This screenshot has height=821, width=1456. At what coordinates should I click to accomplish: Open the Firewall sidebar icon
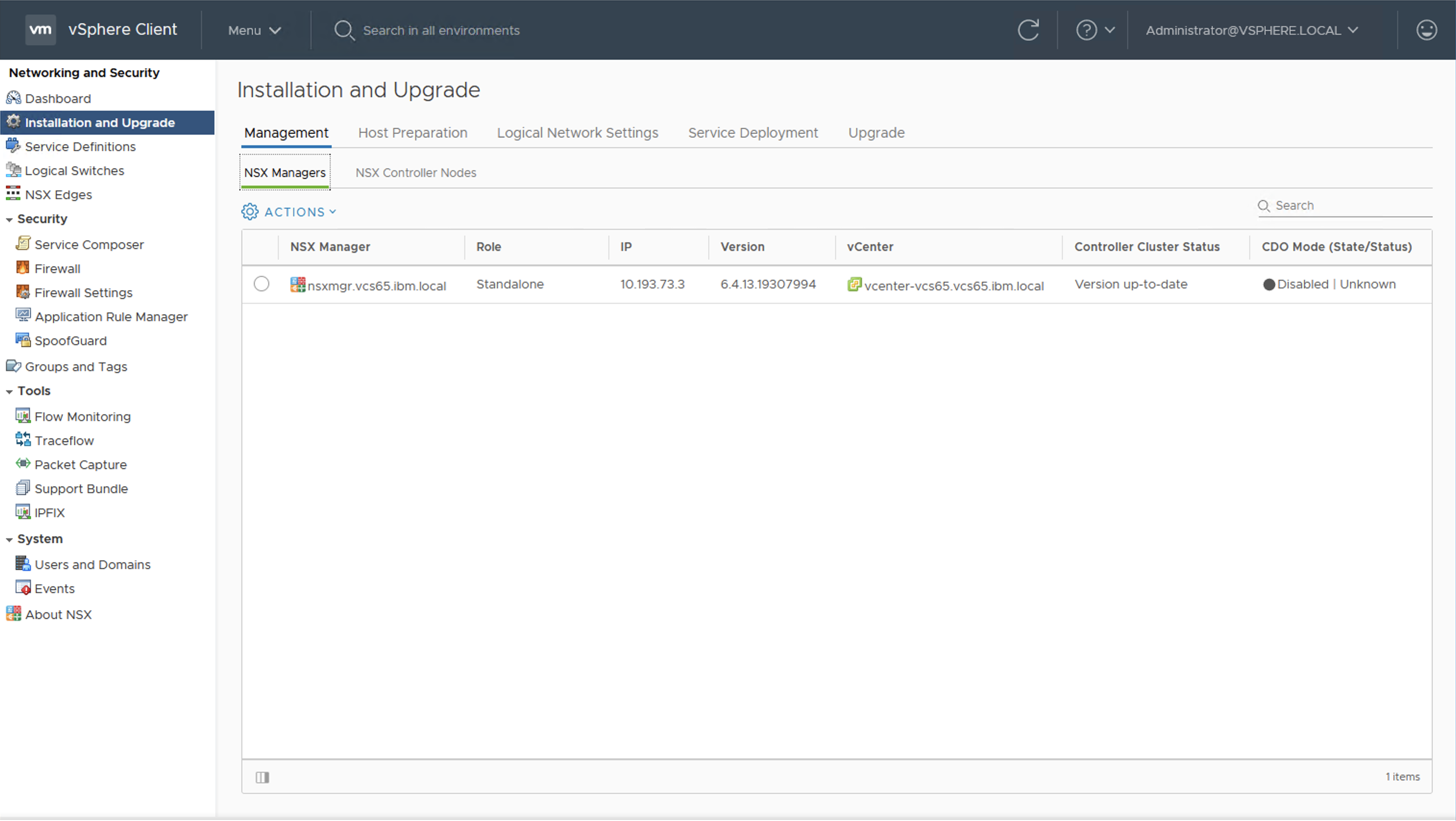[23, 268]
